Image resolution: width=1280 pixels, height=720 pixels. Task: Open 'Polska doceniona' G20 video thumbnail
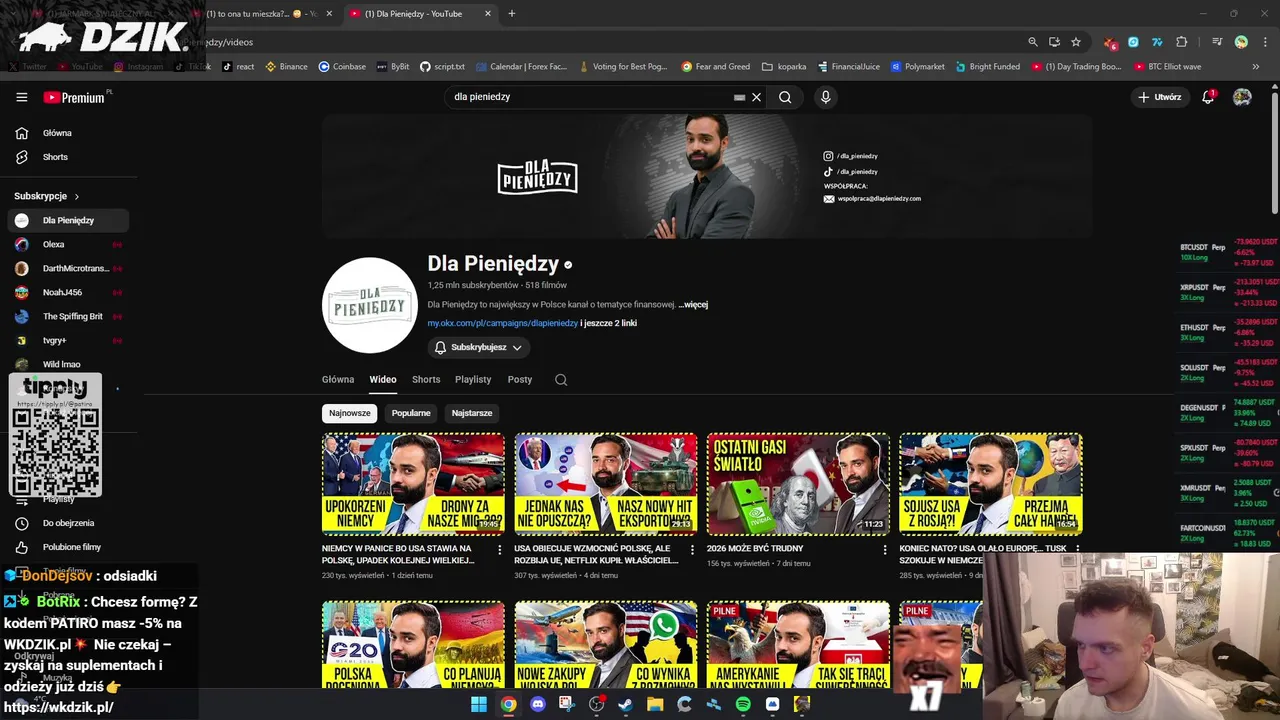(x=413, y=644)
